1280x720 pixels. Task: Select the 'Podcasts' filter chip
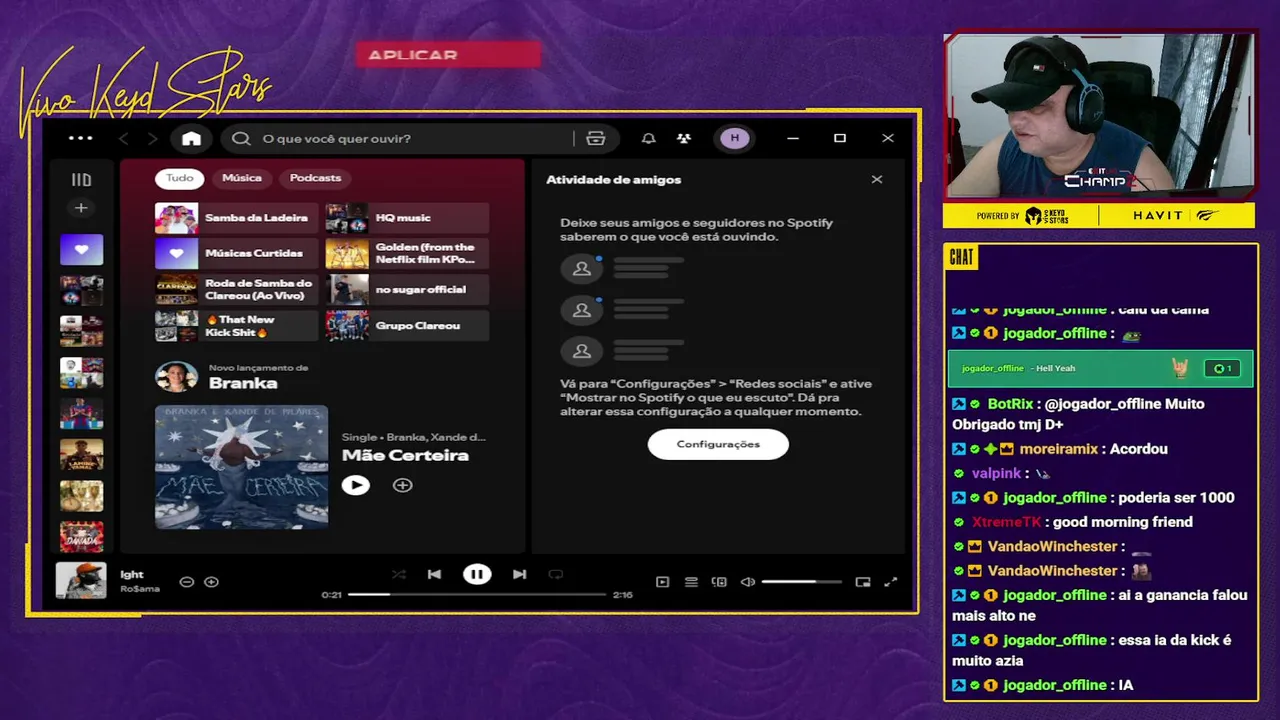pyautogui.click(x=315, y=178)
